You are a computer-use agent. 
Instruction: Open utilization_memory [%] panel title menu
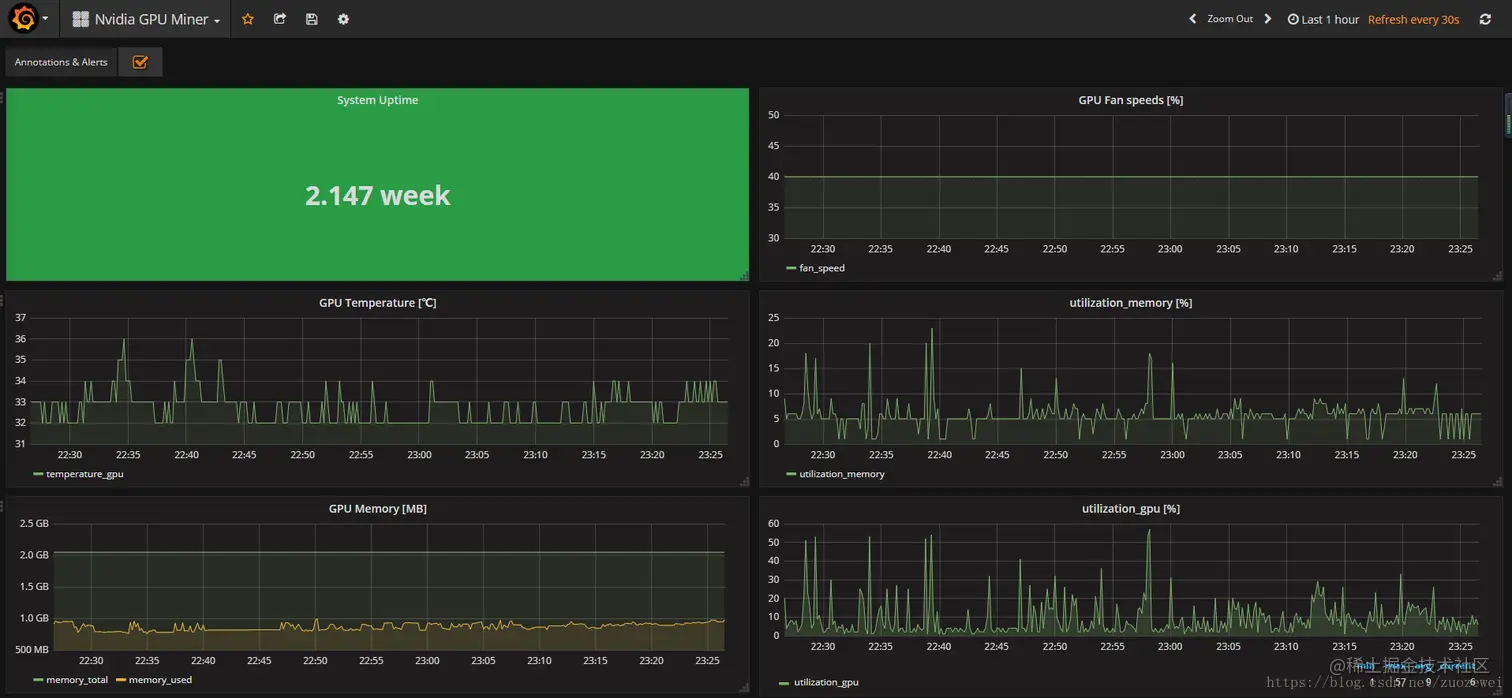coord(1130,302)
